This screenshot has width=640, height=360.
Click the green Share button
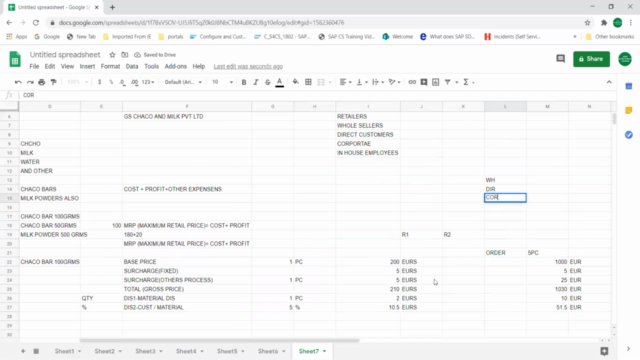click(591, 59)
